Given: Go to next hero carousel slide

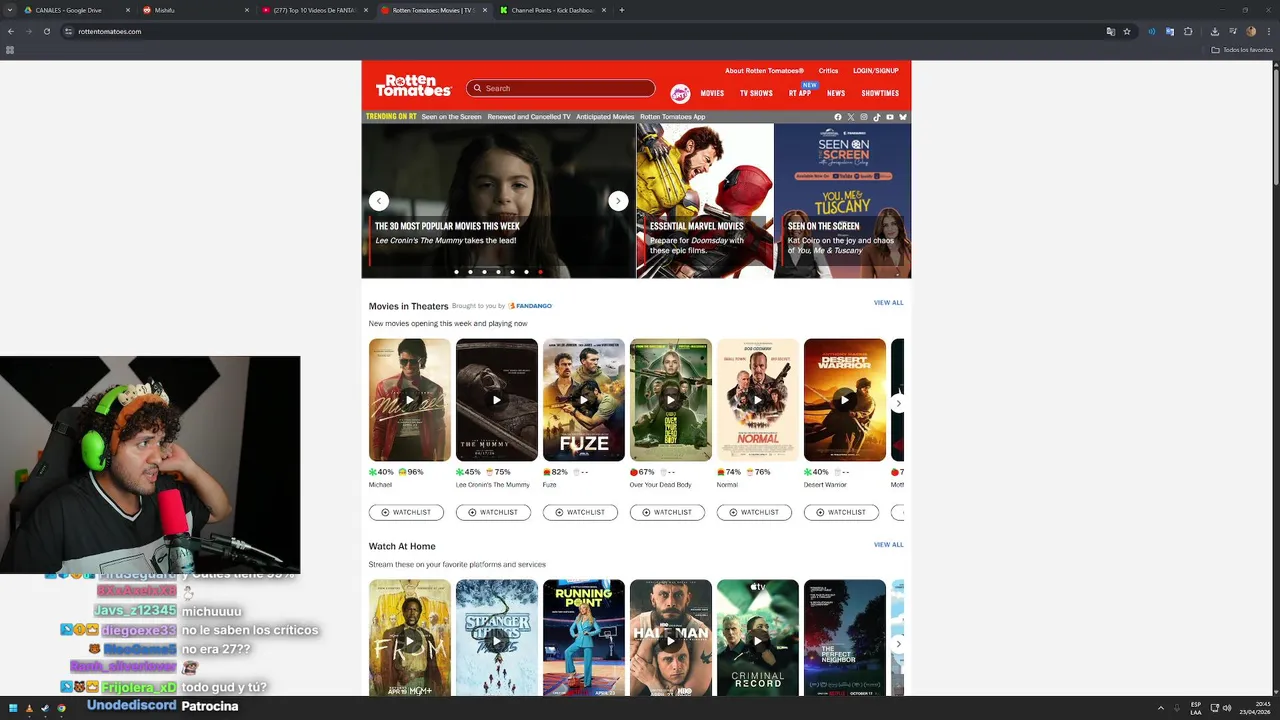Looking at the screenshot, I should [618, 200].
